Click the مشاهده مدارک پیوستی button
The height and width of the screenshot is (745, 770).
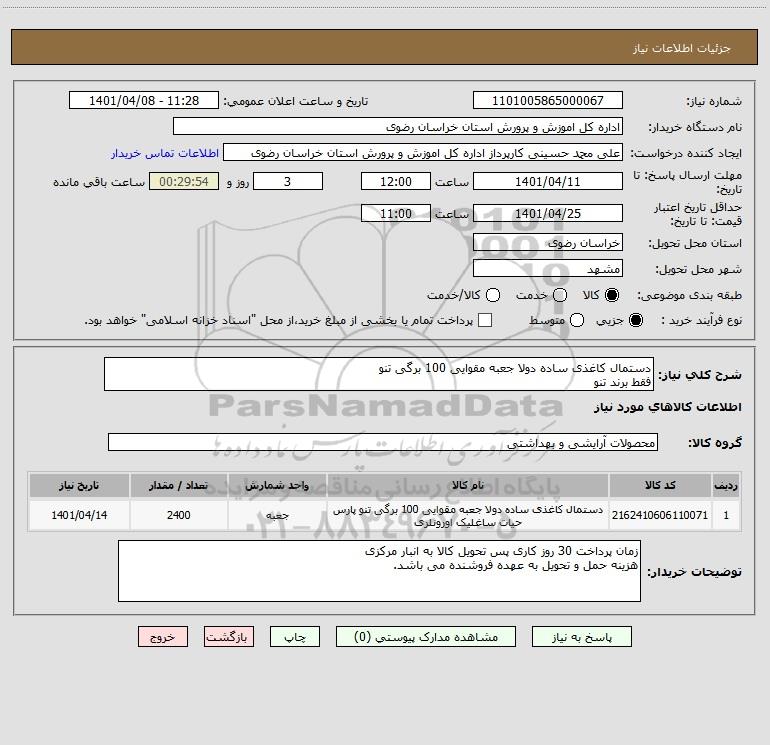[426, 637]
